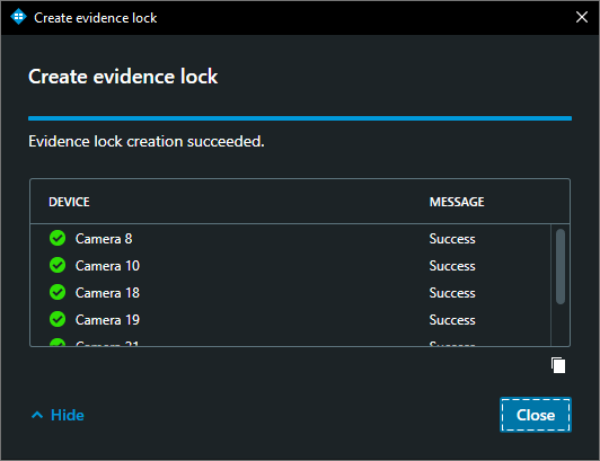600x461 pixels.
Task: Click the DEVICE column header
Action: (69, 202)
